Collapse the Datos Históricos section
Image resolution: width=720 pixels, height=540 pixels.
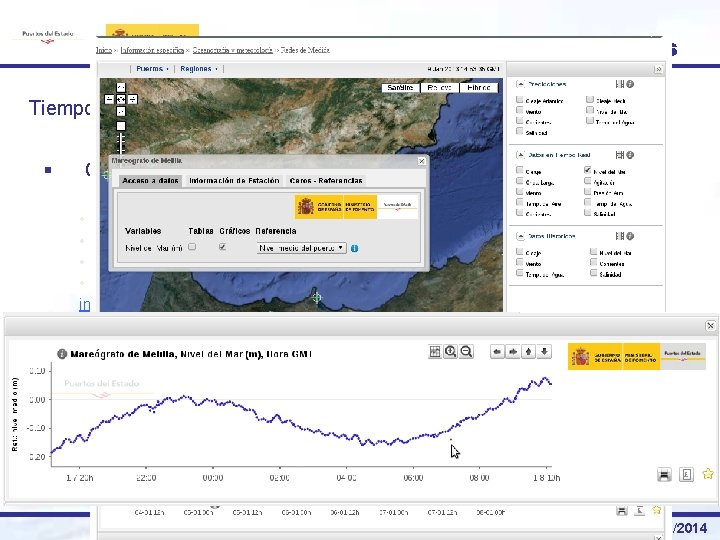click(x=520, y=236)
